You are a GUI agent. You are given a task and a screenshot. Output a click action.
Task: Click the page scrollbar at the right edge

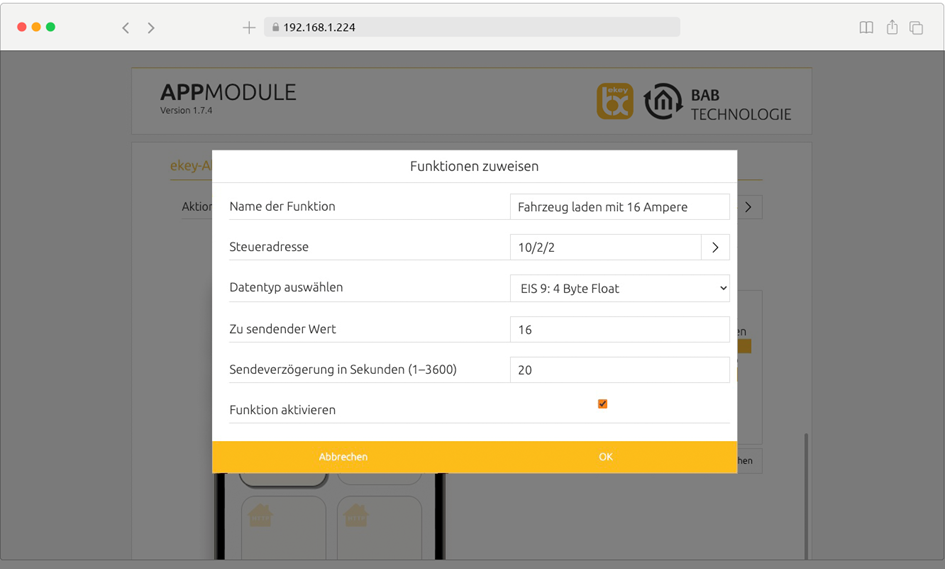806,495
